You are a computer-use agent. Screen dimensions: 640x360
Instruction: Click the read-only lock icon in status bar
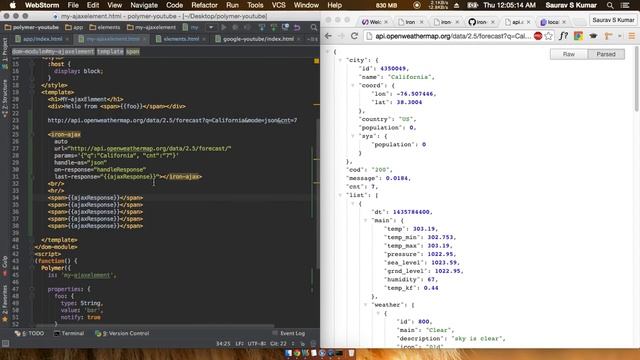[x=303, y=344]
